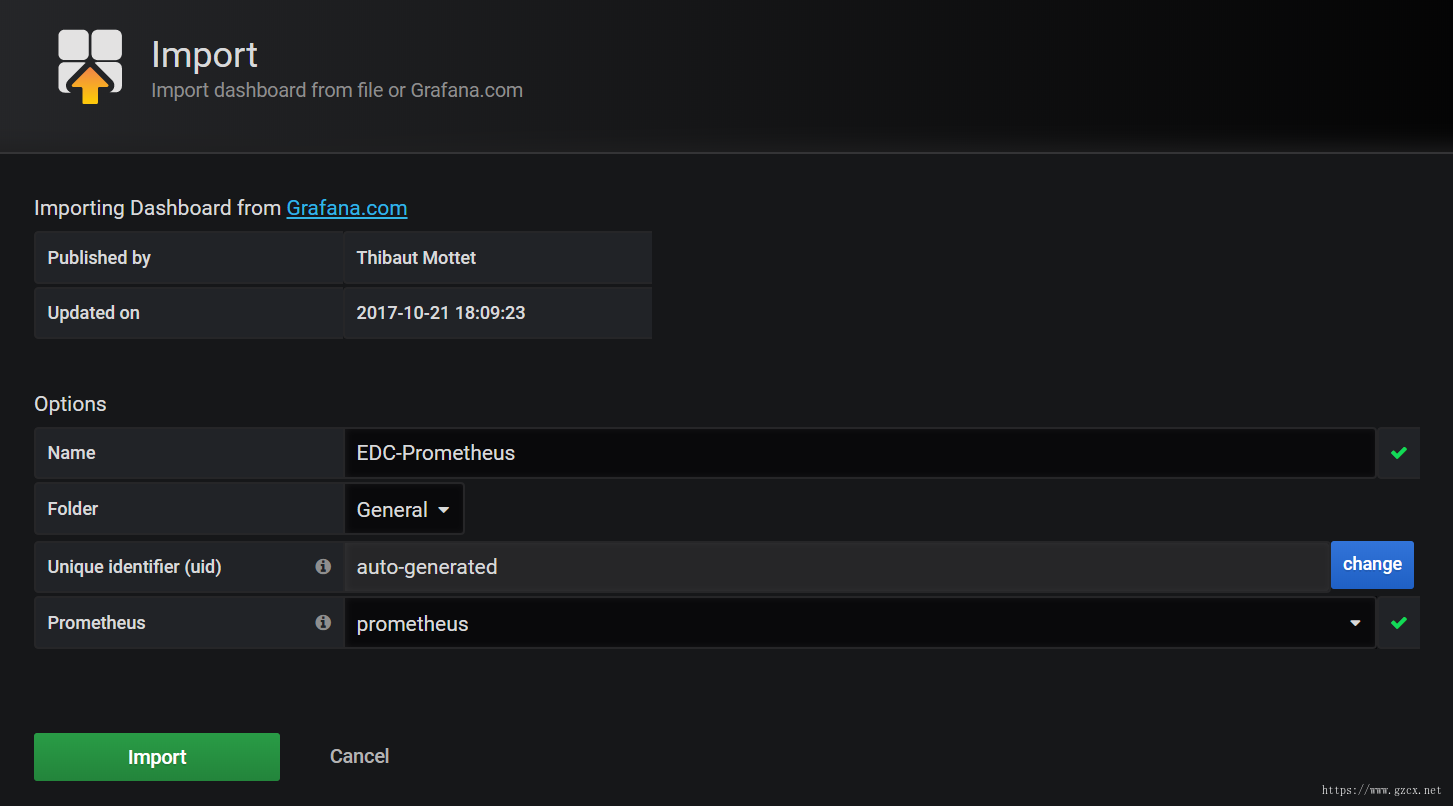Click the info icon beside Prometheus label
This screenshot has height=806, width=1453.
tap(323, 622)
